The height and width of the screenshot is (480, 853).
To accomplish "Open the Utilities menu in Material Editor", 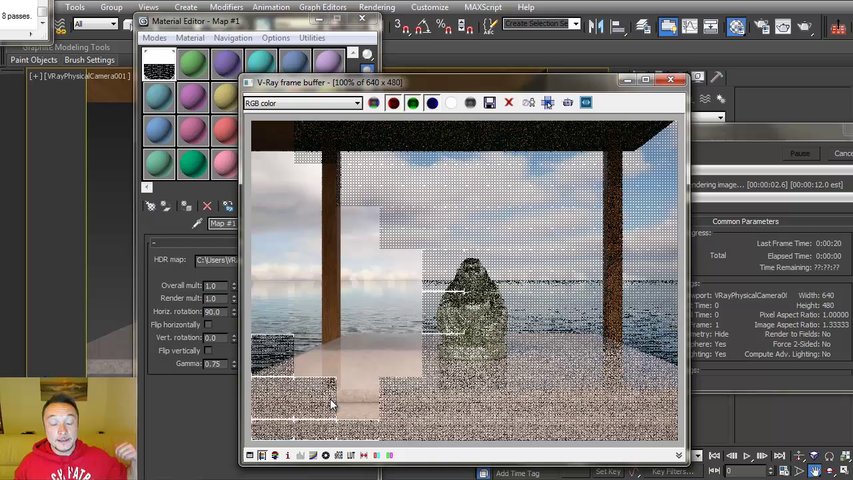I will [312, 38].
